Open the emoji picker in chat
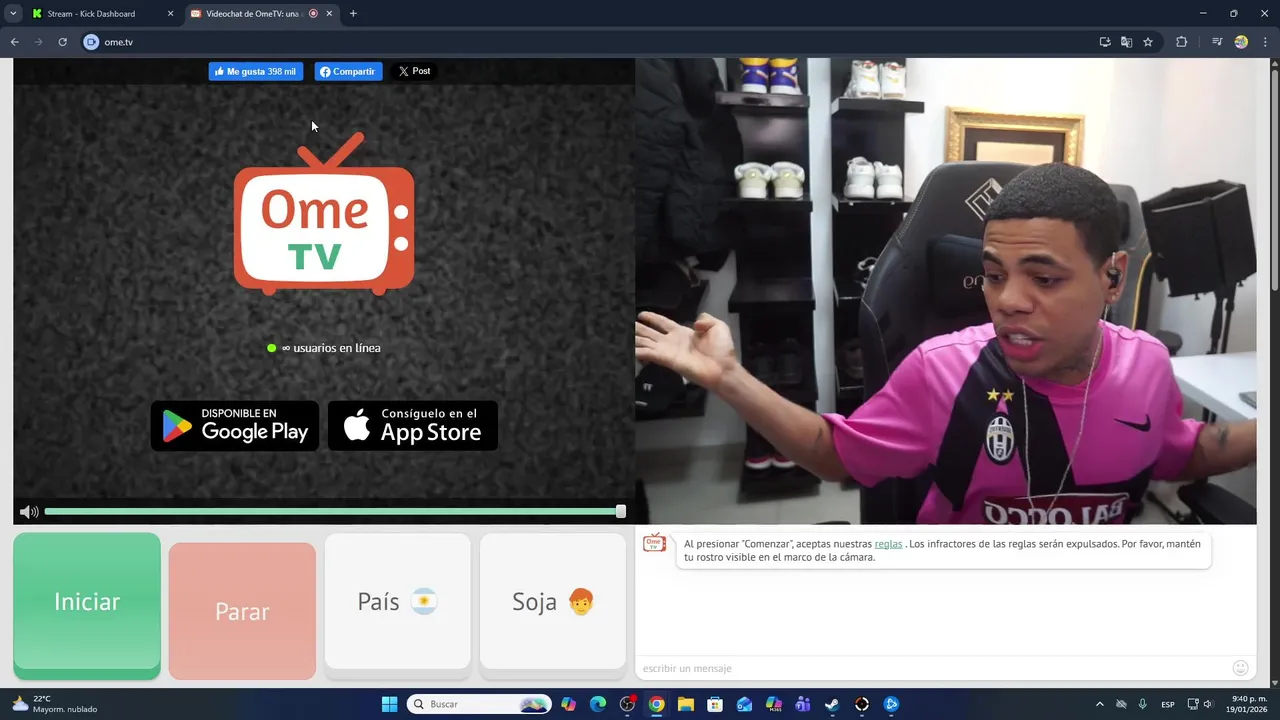Screen dimensions: 1280x720 1241,668
